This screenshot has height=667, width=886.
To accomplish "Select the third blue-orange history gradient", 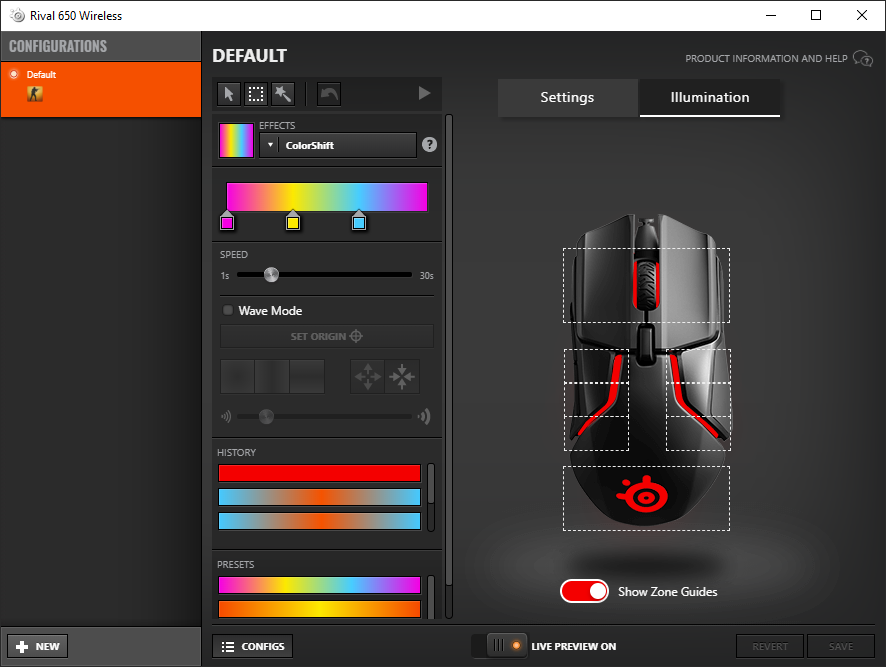I will coord(319,521).
